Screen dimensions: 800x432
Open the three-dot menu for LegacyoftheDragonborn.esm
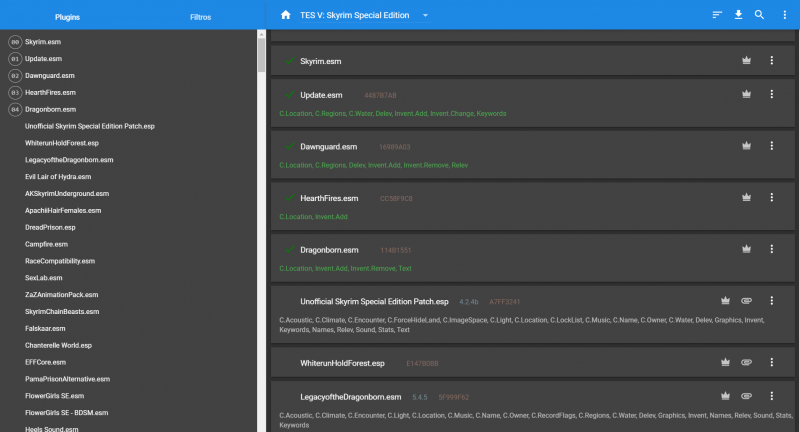[771, 396]
